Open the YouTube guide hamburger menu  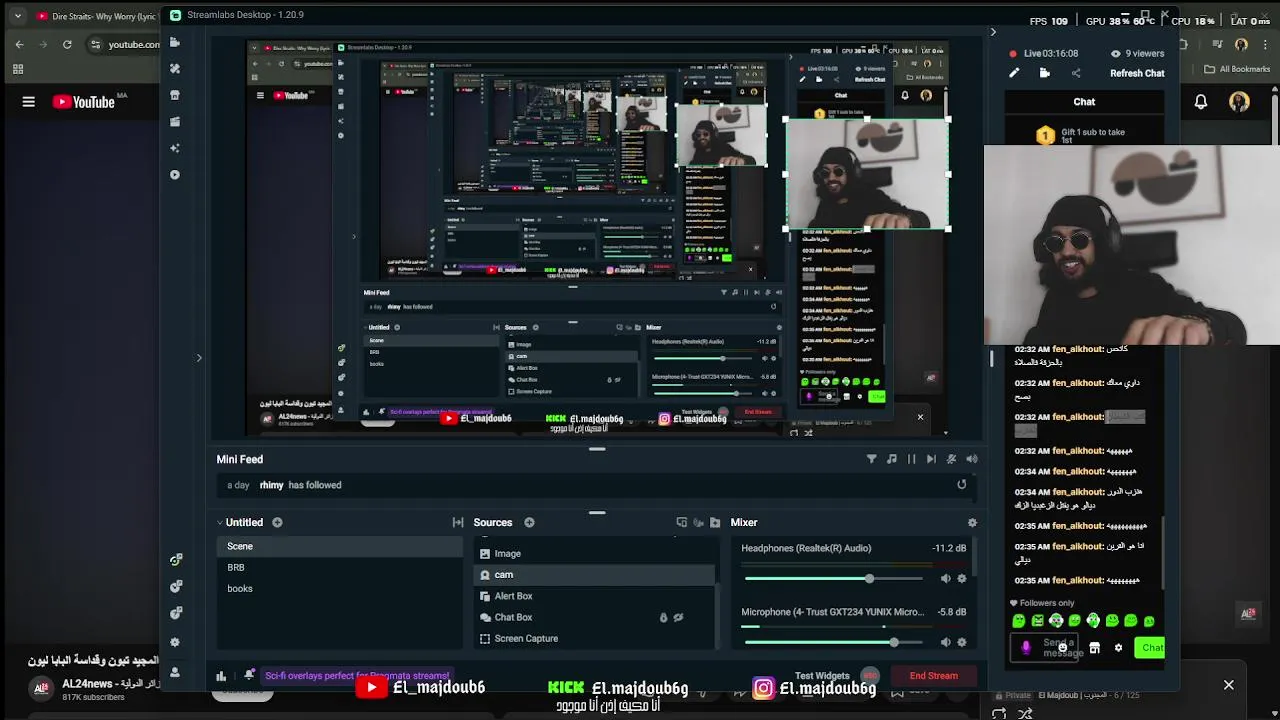(x=28, y=101)
